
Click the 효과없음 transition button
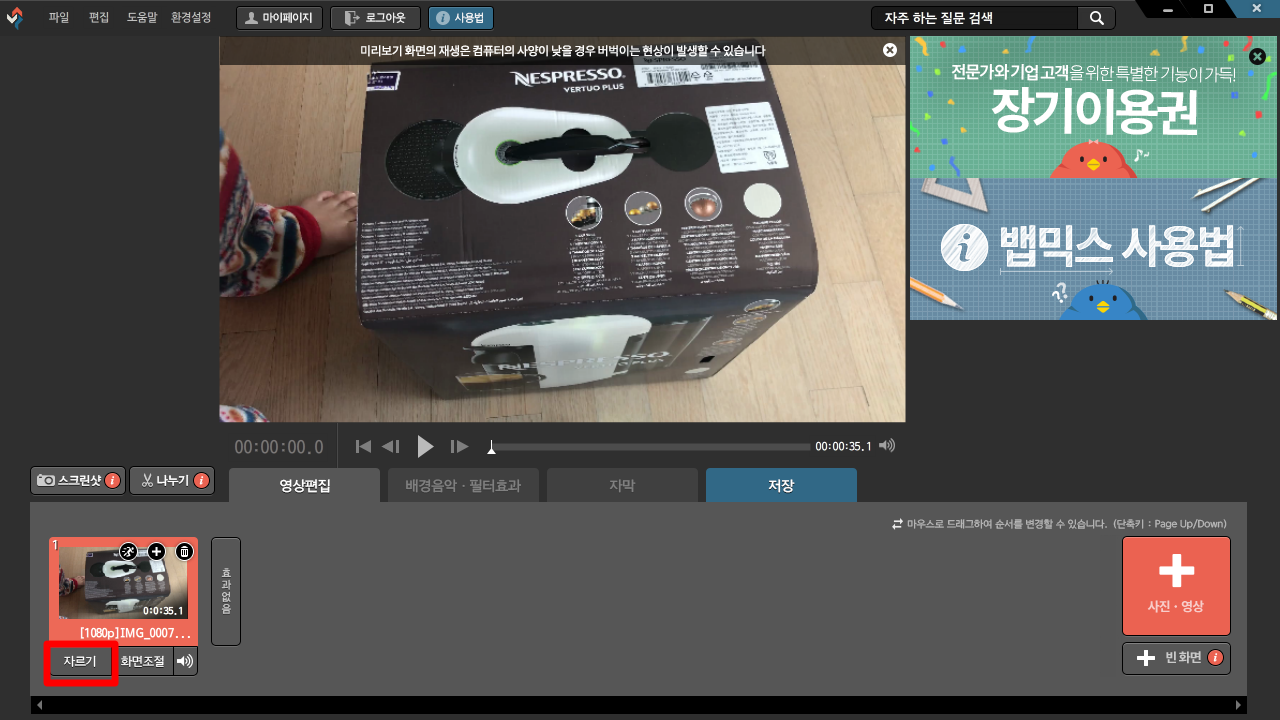pos(226,591)
